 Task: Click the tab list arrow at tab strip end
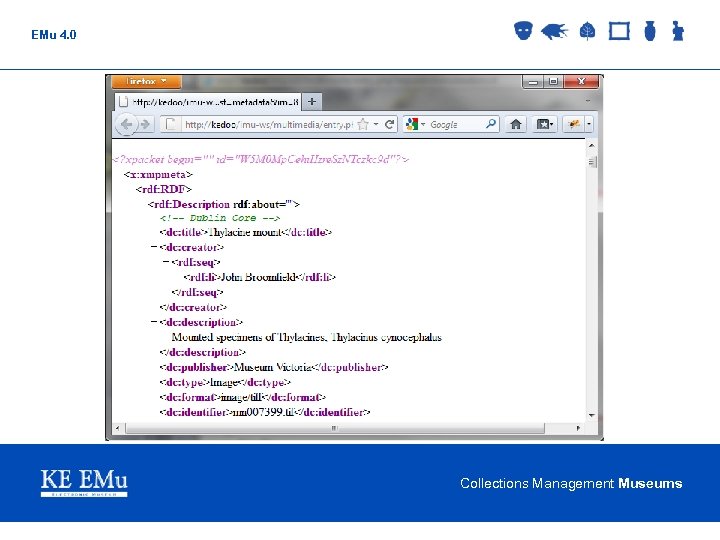pos(588,100)
